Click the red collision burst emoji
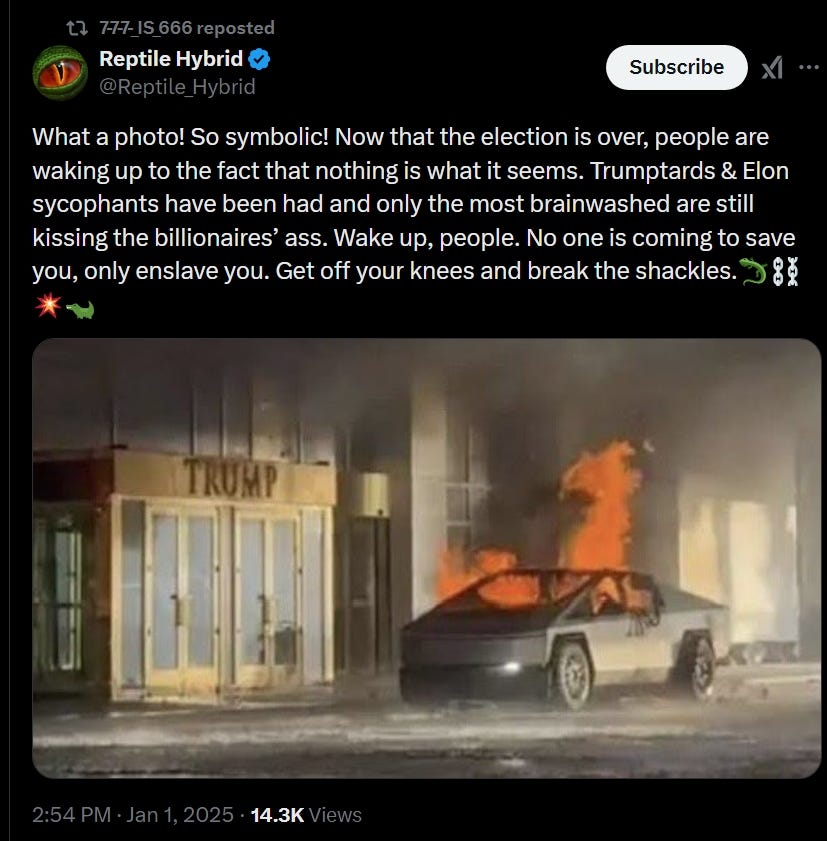The width and height of the screenshot is (827, 841). pos(48,305)
